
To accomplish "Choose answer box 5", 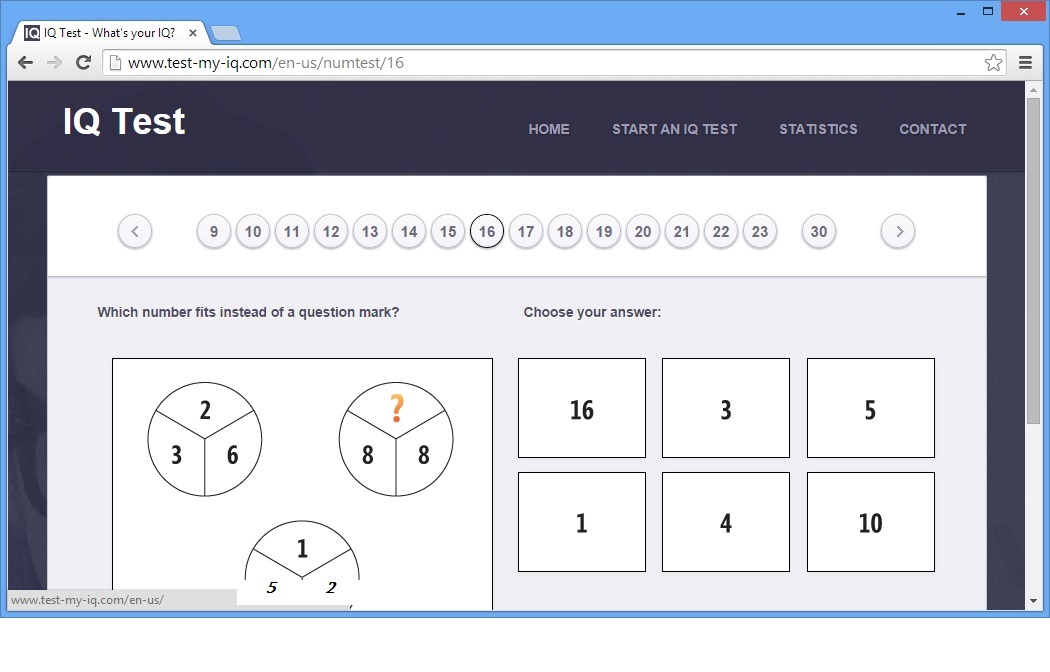I will pos(871,408).
